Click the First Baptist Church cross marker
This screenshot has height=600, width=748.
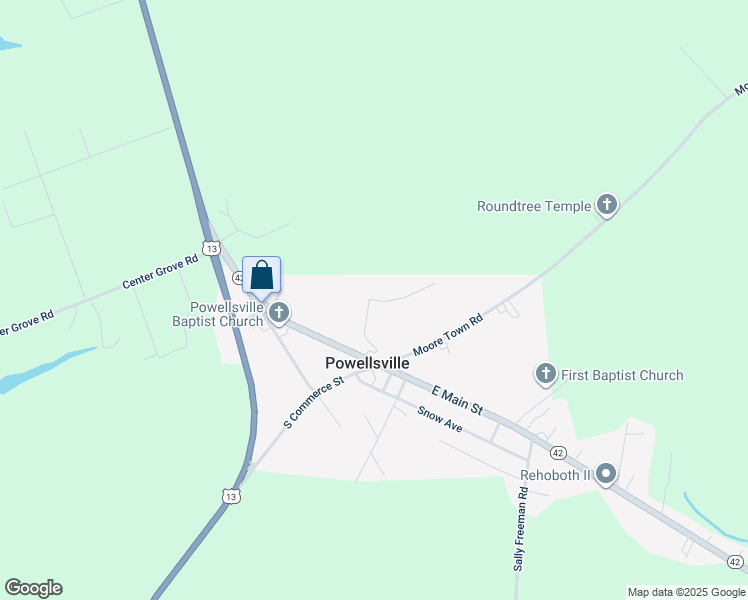(x=546, y=374)
